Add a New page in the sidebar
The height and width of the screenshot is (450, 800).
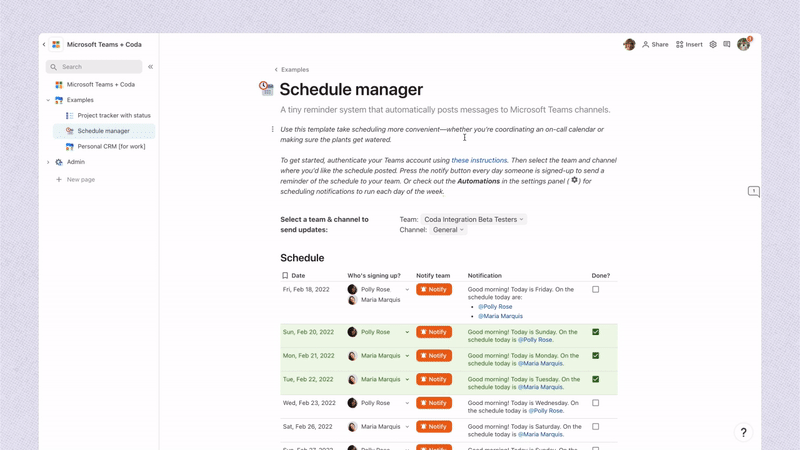tap(76, 180)
